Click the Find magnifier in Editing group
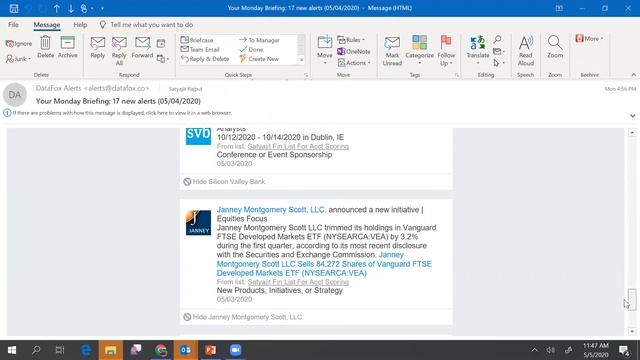 pyautogui.click(x=497, y=39)
